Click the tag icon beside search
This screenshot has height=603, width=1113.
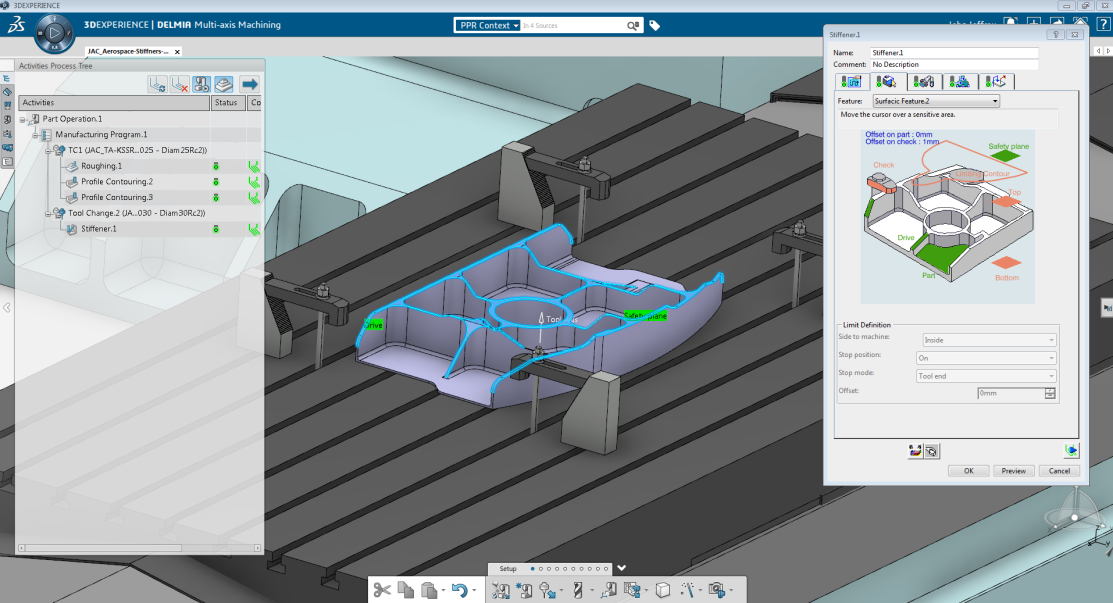[655, 25]
